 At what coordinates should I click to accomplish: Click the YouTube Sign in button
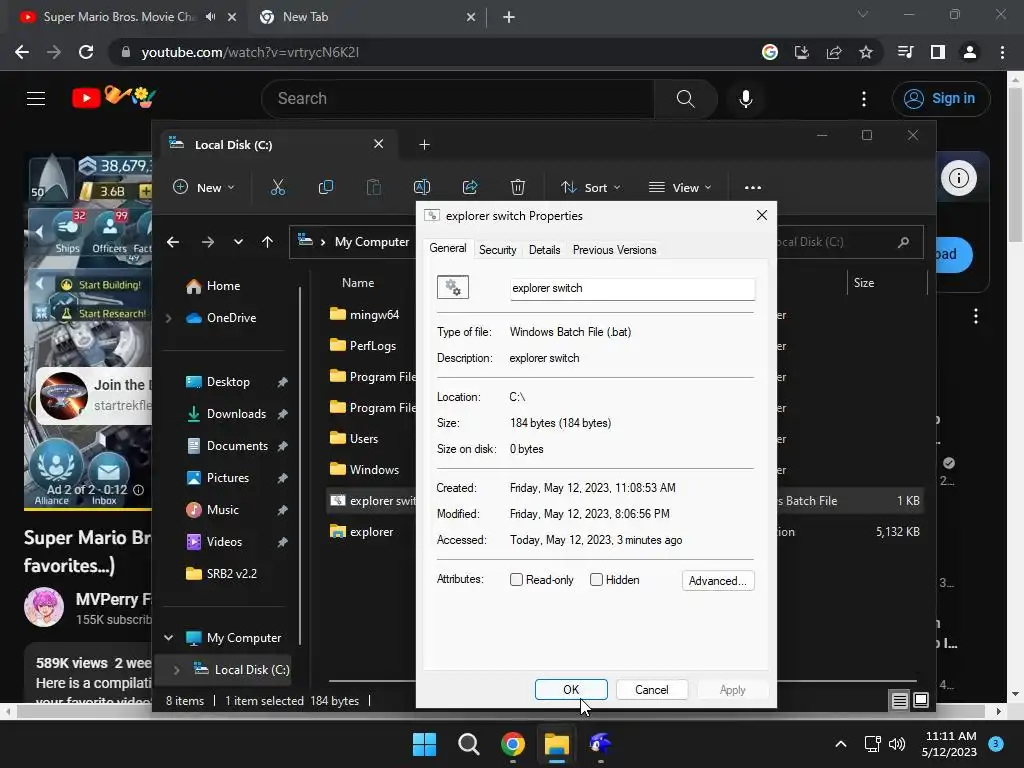pos(941,99)
